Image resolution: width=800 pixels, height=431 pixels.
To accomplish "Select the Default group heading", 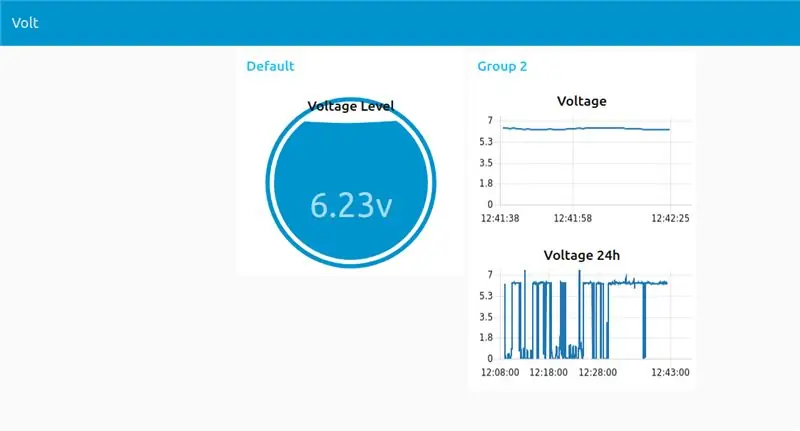I will 270,66.
